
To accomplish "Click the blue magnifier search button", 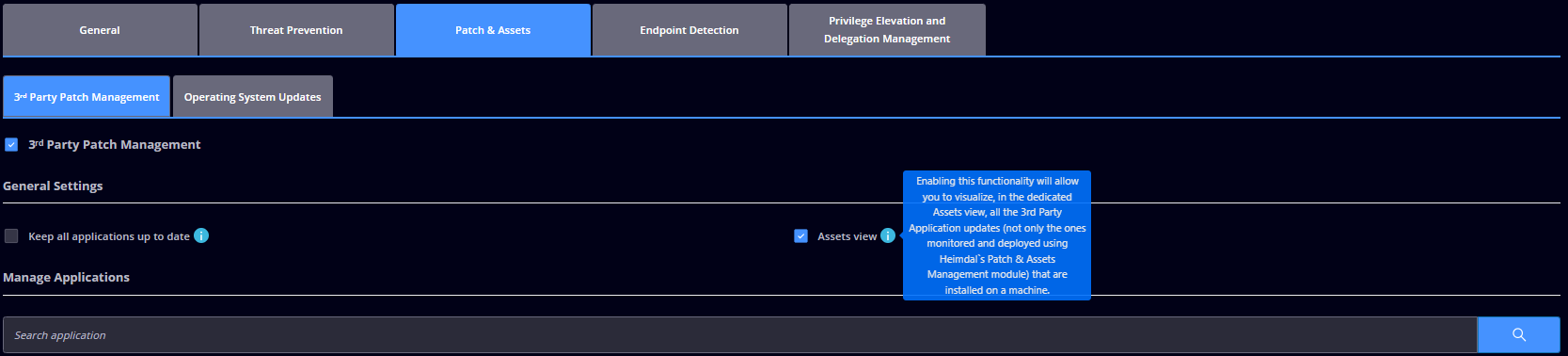I will [x=1519, y=335].
